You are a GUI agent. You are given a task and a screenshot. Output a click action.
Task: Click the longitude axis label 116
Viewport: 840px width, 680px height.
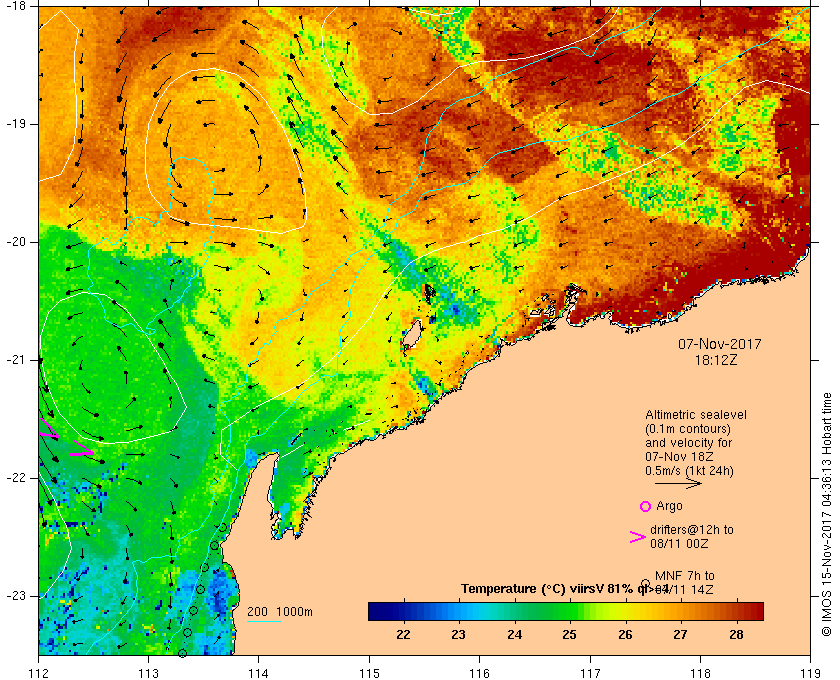479,673
